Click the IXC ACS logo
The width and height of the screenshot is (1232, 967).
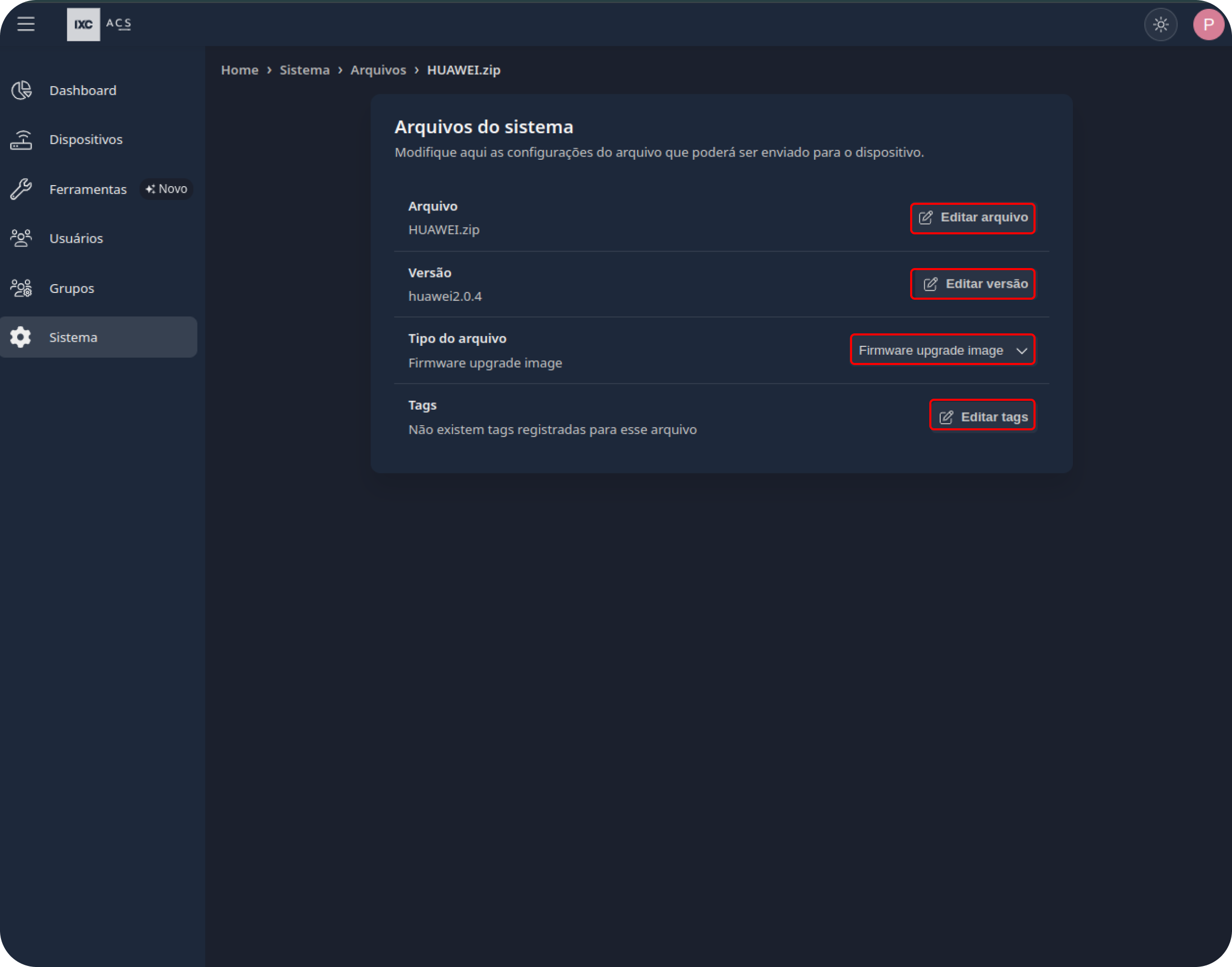[x=100, y=24]
